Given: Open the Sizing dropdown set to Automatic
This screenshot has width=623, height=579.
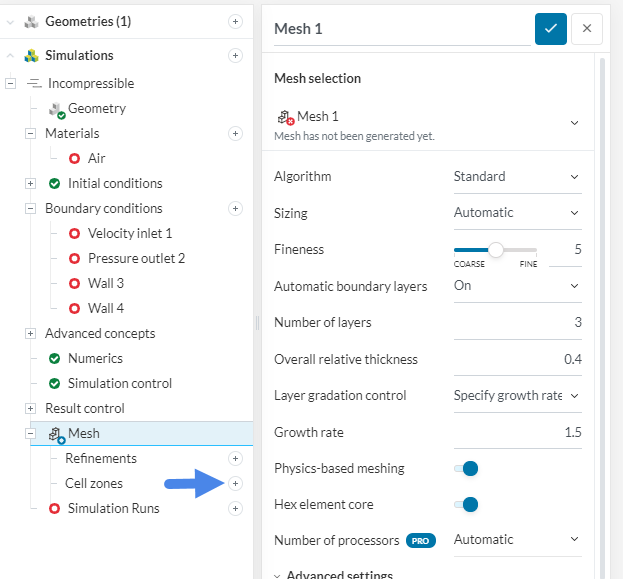Looking at the screenshot, I should tap(516, 212).
